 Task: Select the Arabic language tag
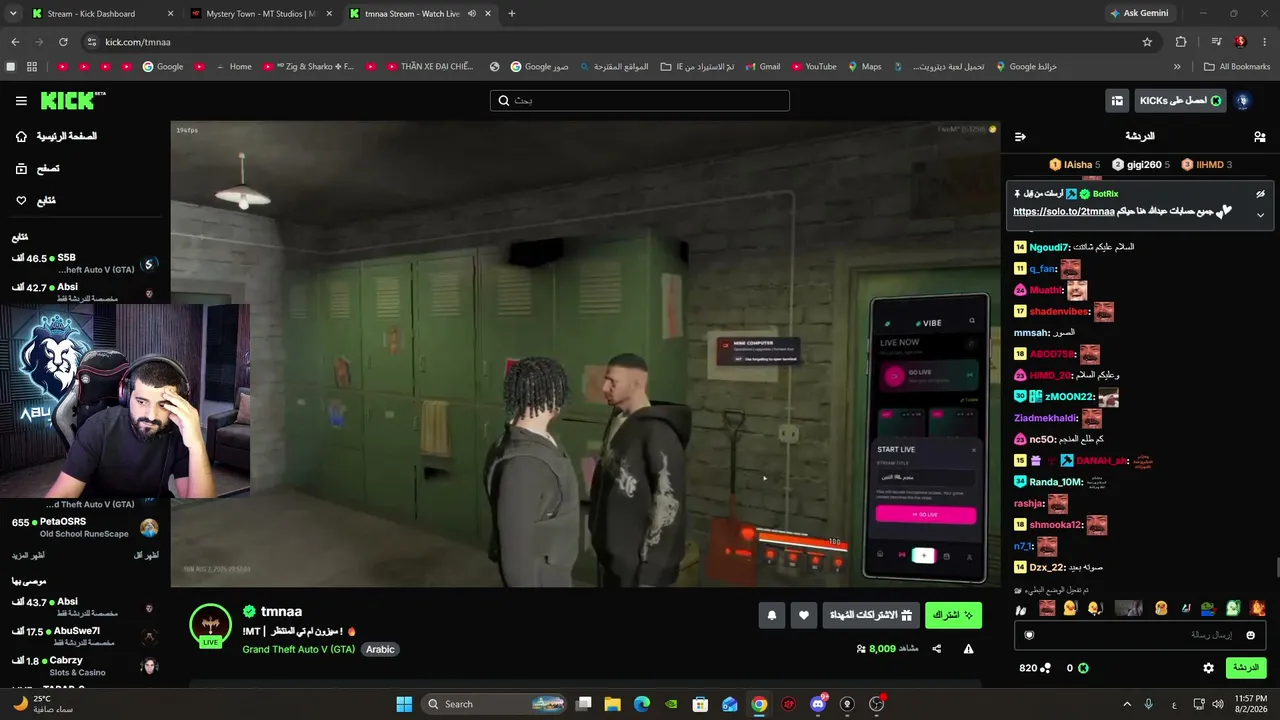[380, 649]
